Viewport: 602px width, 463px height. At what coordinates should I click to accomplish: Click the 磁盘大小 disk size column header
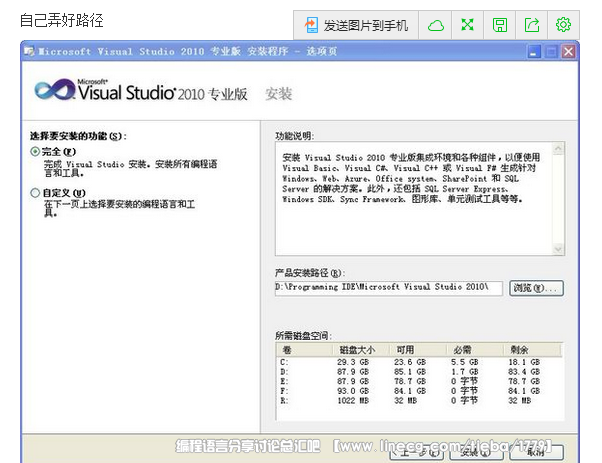point(361,350)
